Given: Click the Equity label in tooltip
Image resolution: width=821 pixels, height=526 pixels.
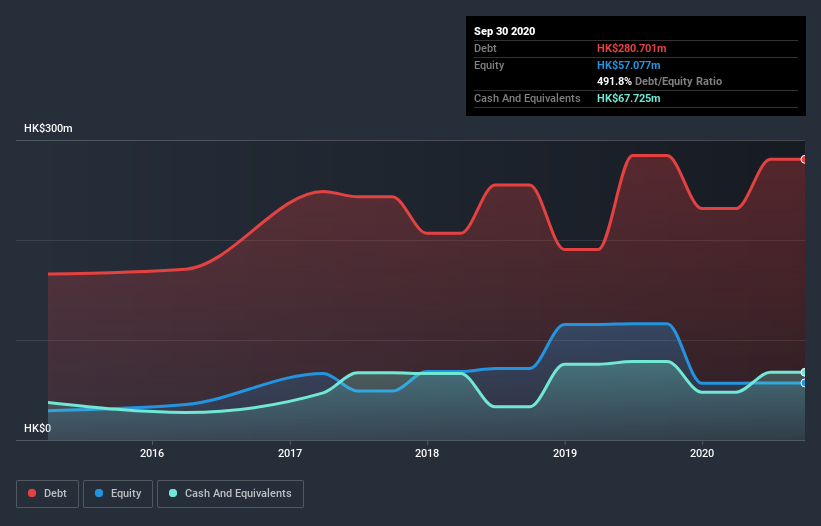Looking at the screenshot, I should pos(489,65).
